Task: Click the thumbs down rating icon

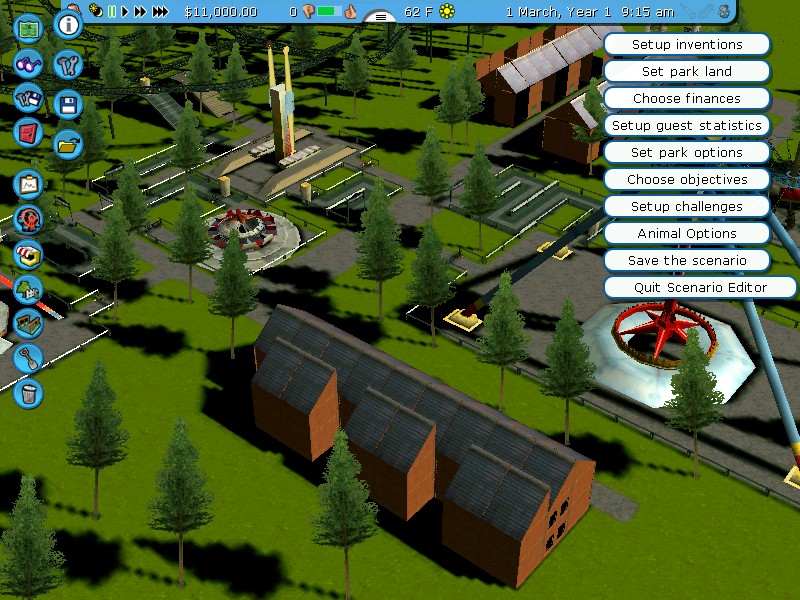Action: [308, 11]
